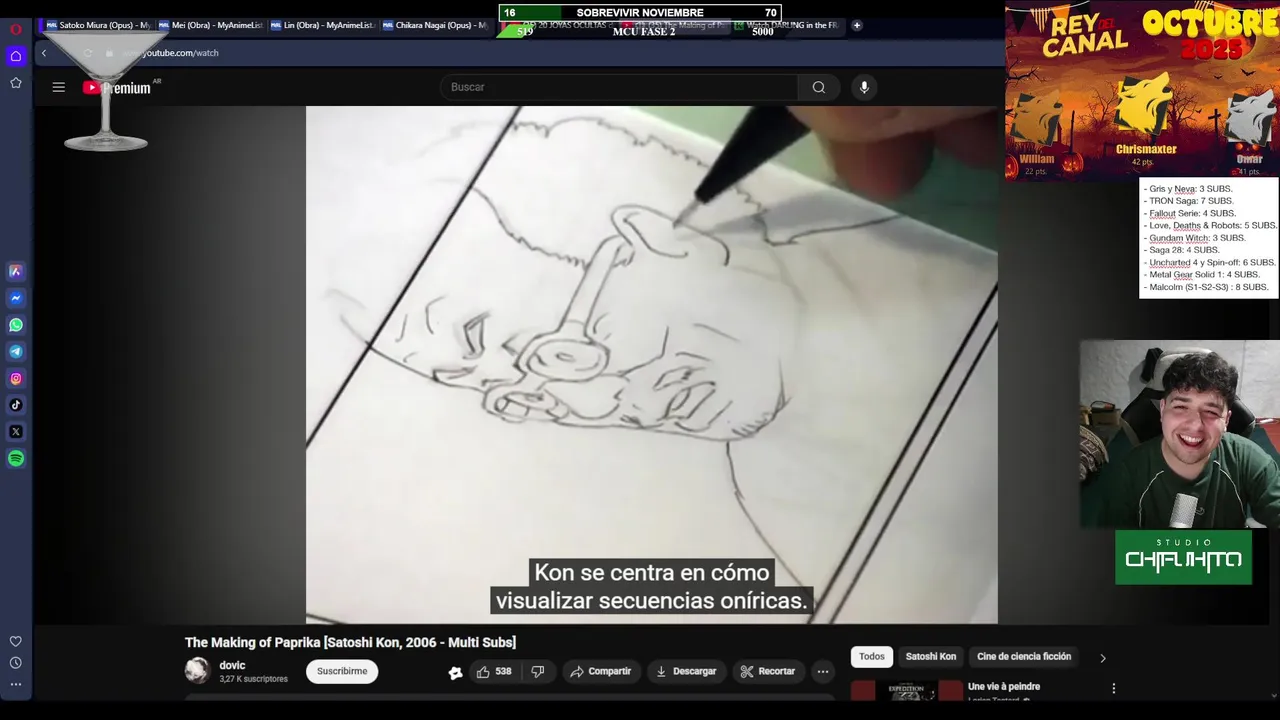Open a new browser tab plus button
Image resolution: width=1280 pixels, height=720 pixels.
click(x=857, y=25)
